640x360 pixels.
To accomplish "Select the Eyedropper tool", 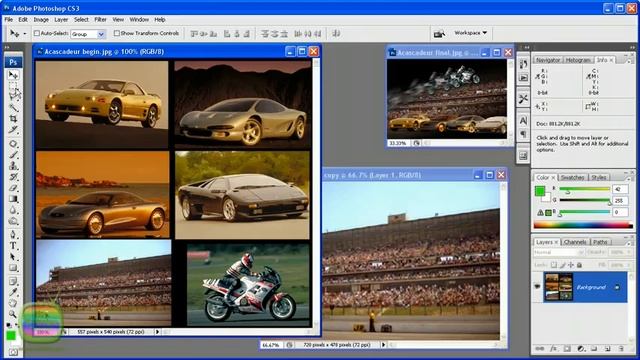I will point(13,292).
